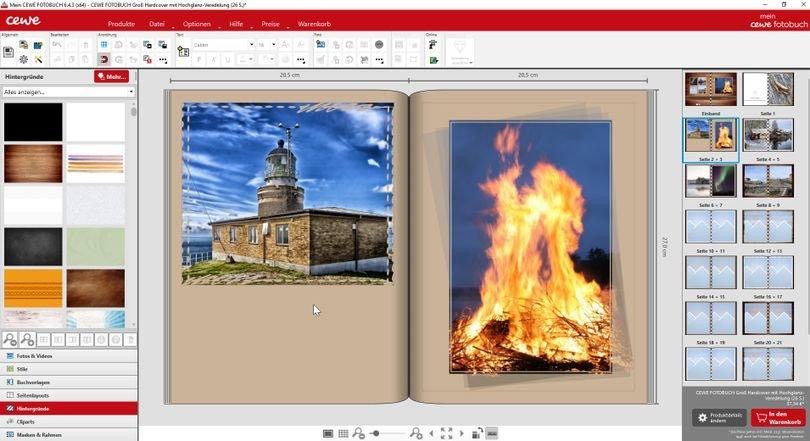Toggle the grid overlay icon in bottom bar

click(x=343, y=434)
